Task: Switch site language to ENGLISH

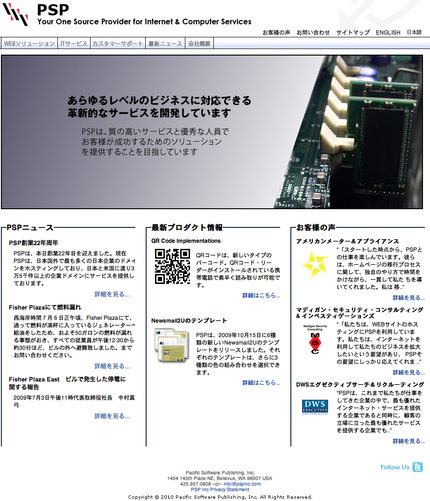Action: [388, 32]
